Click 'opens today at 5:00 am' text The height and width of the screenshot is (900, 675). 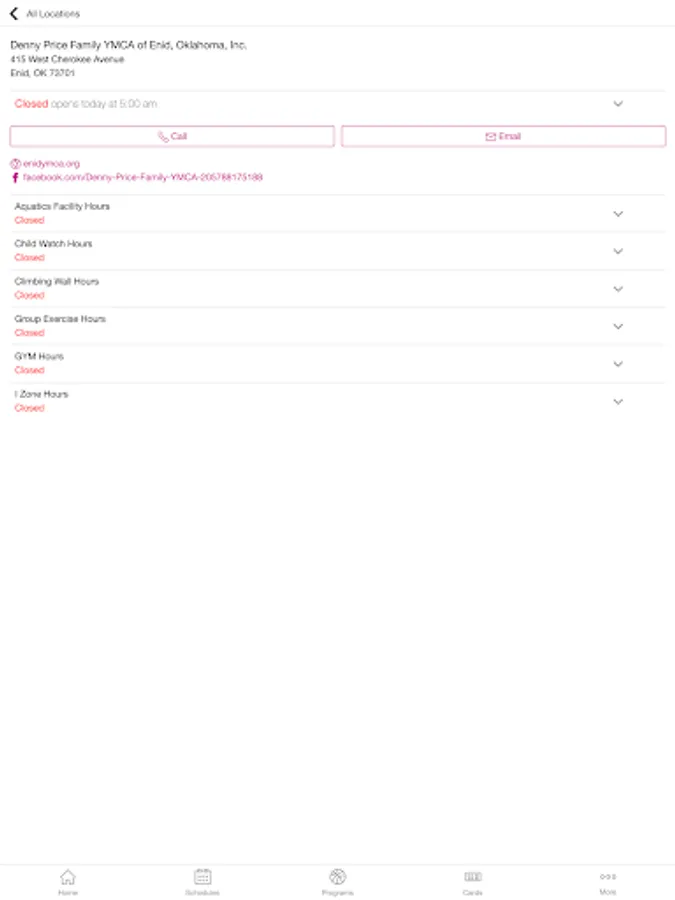pos(104,104)
